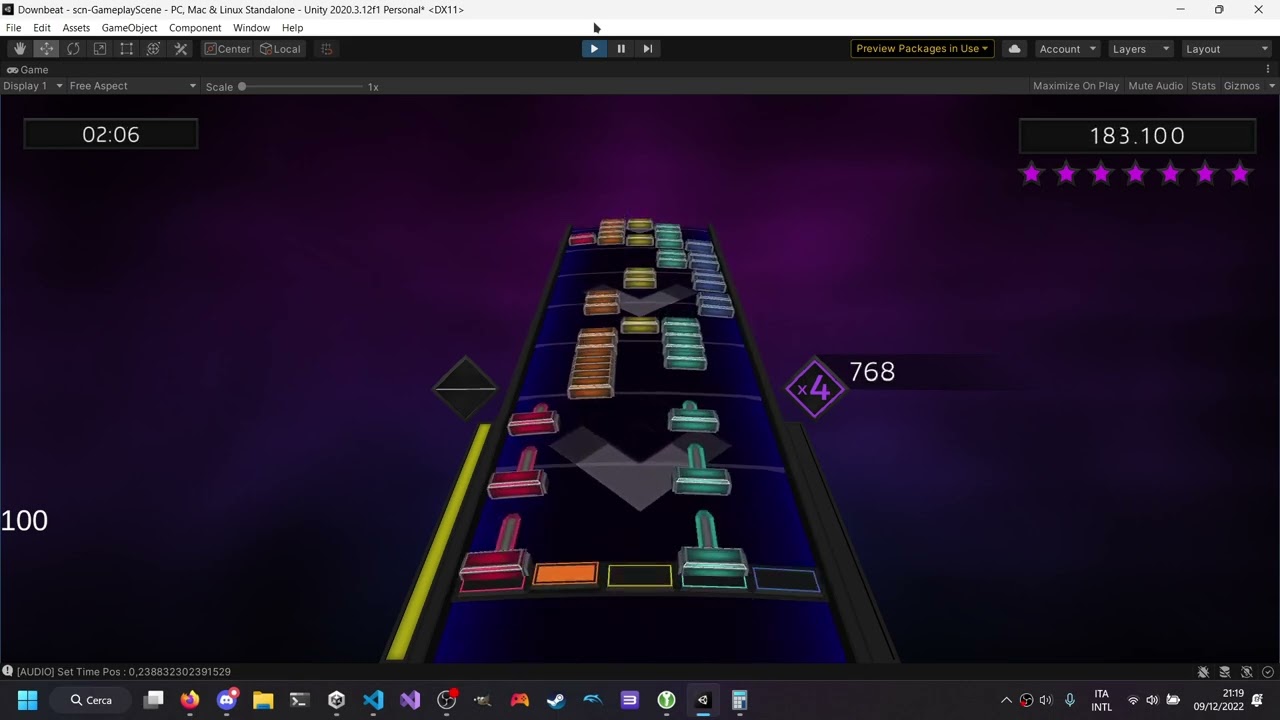Toggle grid snapping icon
Image resolution: width=1280 pixels, height=720 pixels.
tap(326, 49)
